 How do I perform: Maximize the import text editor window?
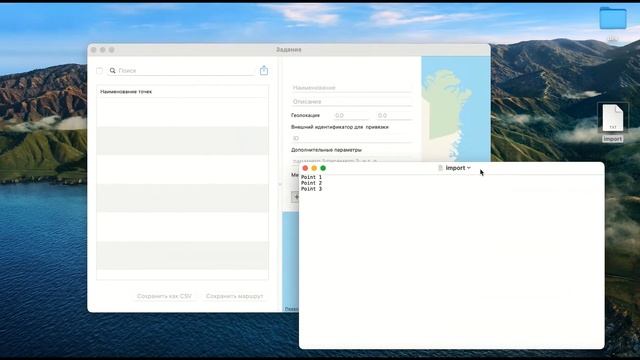click(323, 168)
